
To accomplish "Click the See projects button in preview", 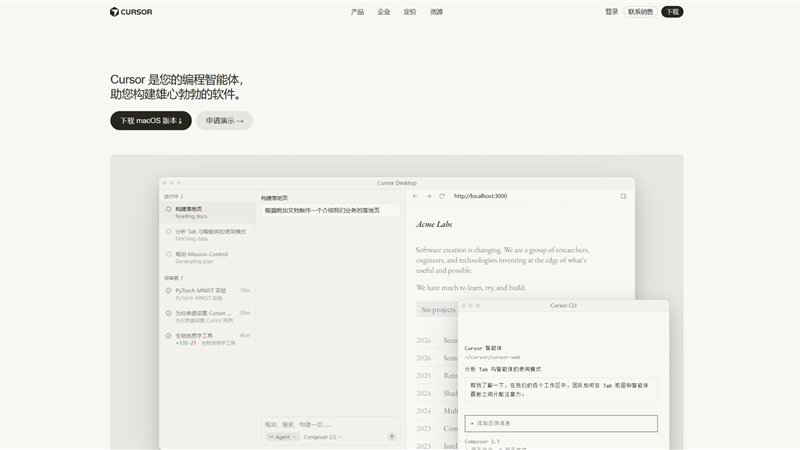I will point(438,310).
